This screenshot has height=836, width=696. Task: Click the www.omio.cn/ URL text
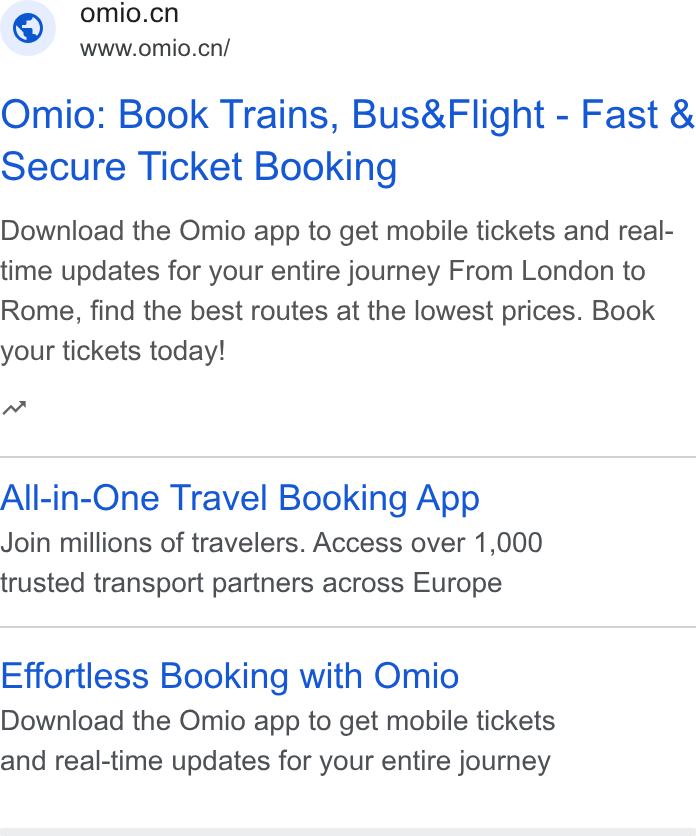point(155,49)
